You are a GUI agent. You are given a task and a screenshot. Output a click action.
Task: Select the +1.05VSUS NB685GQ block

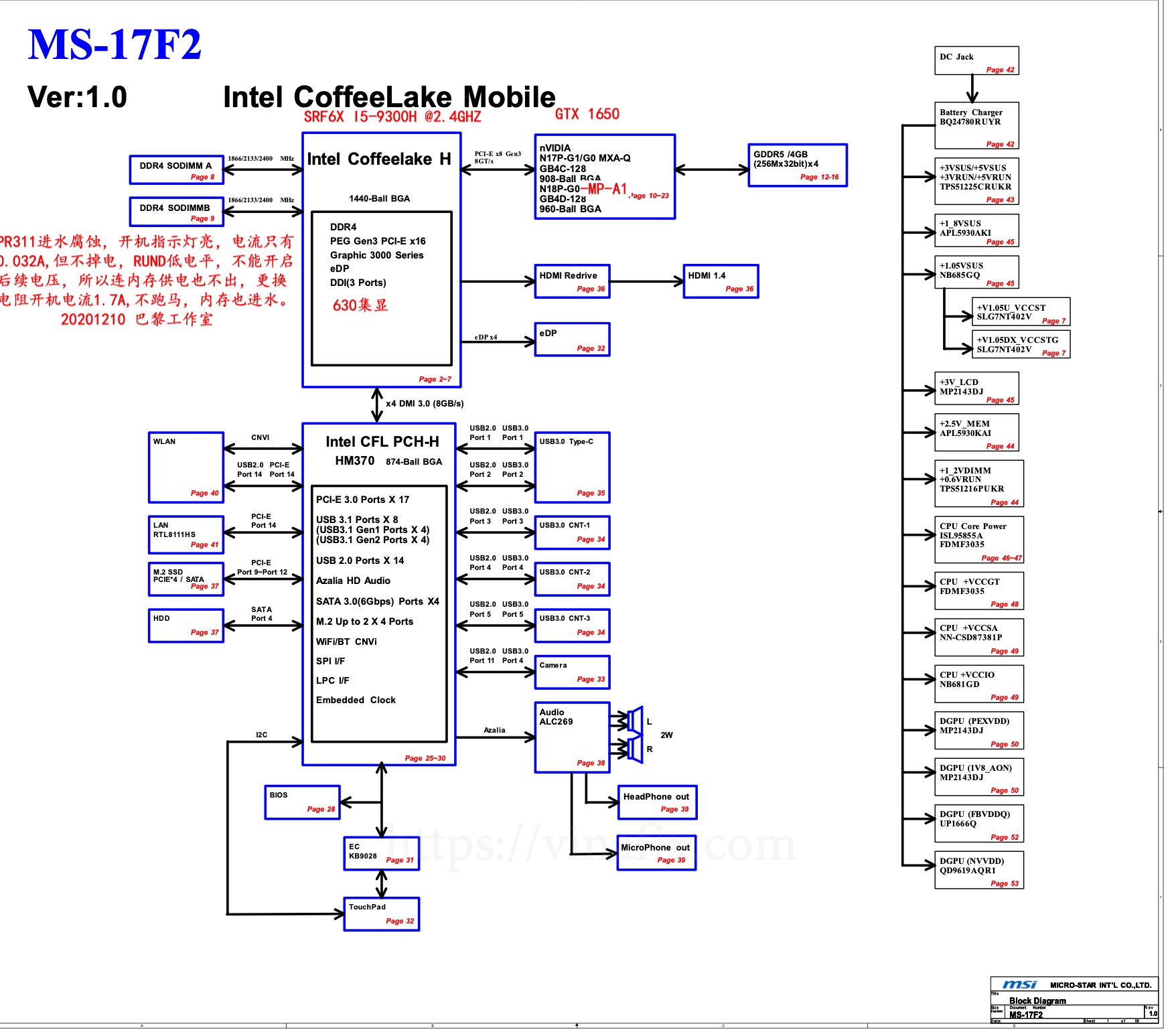coord(977,272)
